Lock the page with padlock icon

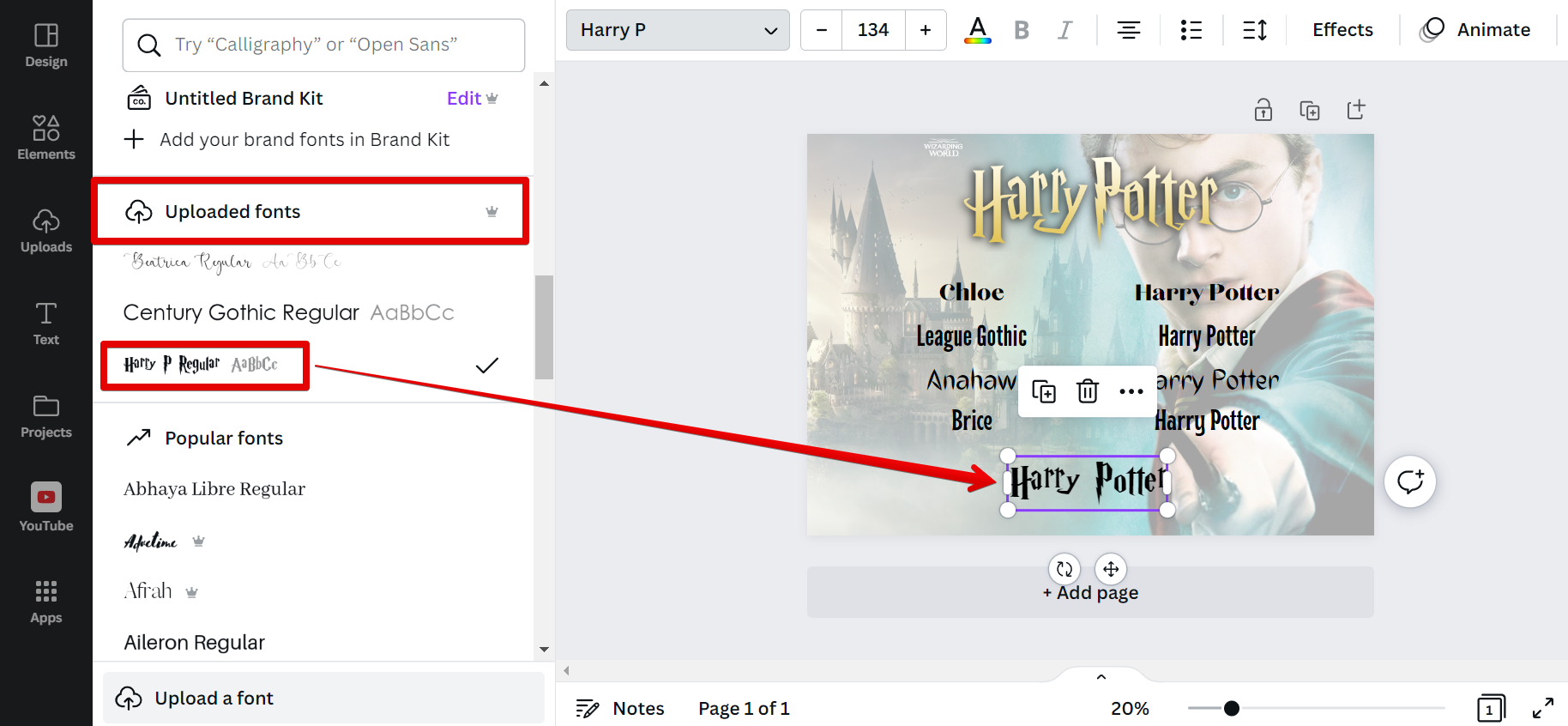click(x=1263, y=110)
